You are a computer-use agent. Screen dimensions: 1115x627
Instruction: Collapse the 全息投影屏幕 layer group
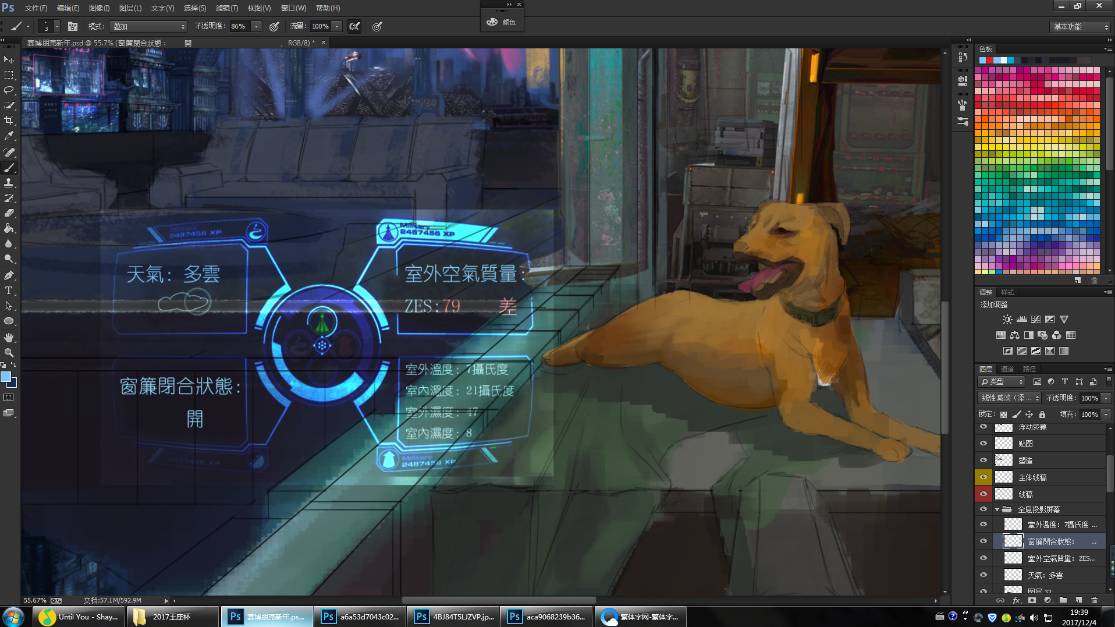click(996, 510)
